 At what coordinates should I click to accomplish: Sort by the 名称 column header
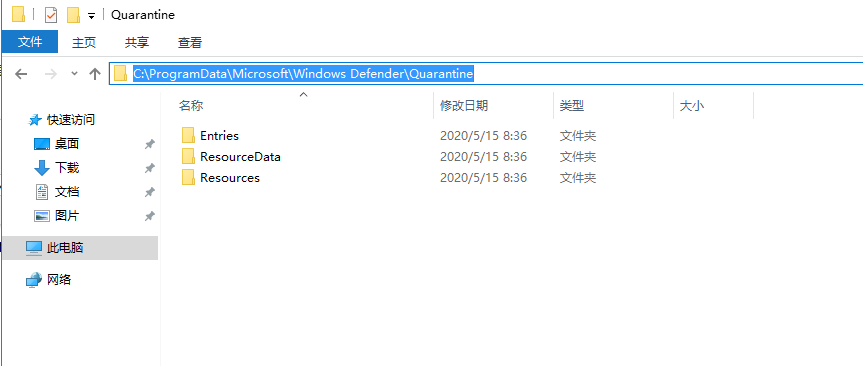click(x=191, y=106)
